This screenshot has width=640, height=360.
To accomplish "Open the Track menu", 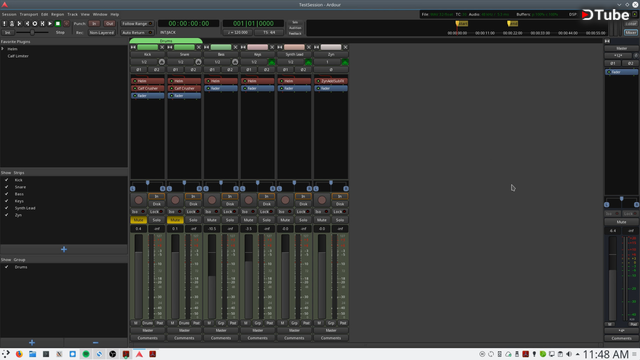I will pos(72,14).
